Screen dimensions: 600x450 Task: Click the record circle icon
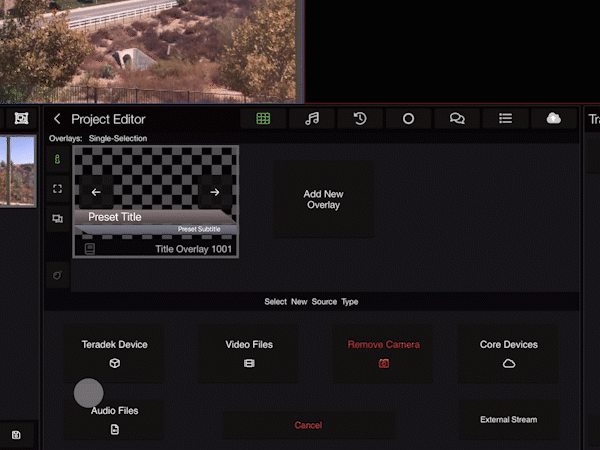click(408, 118)
